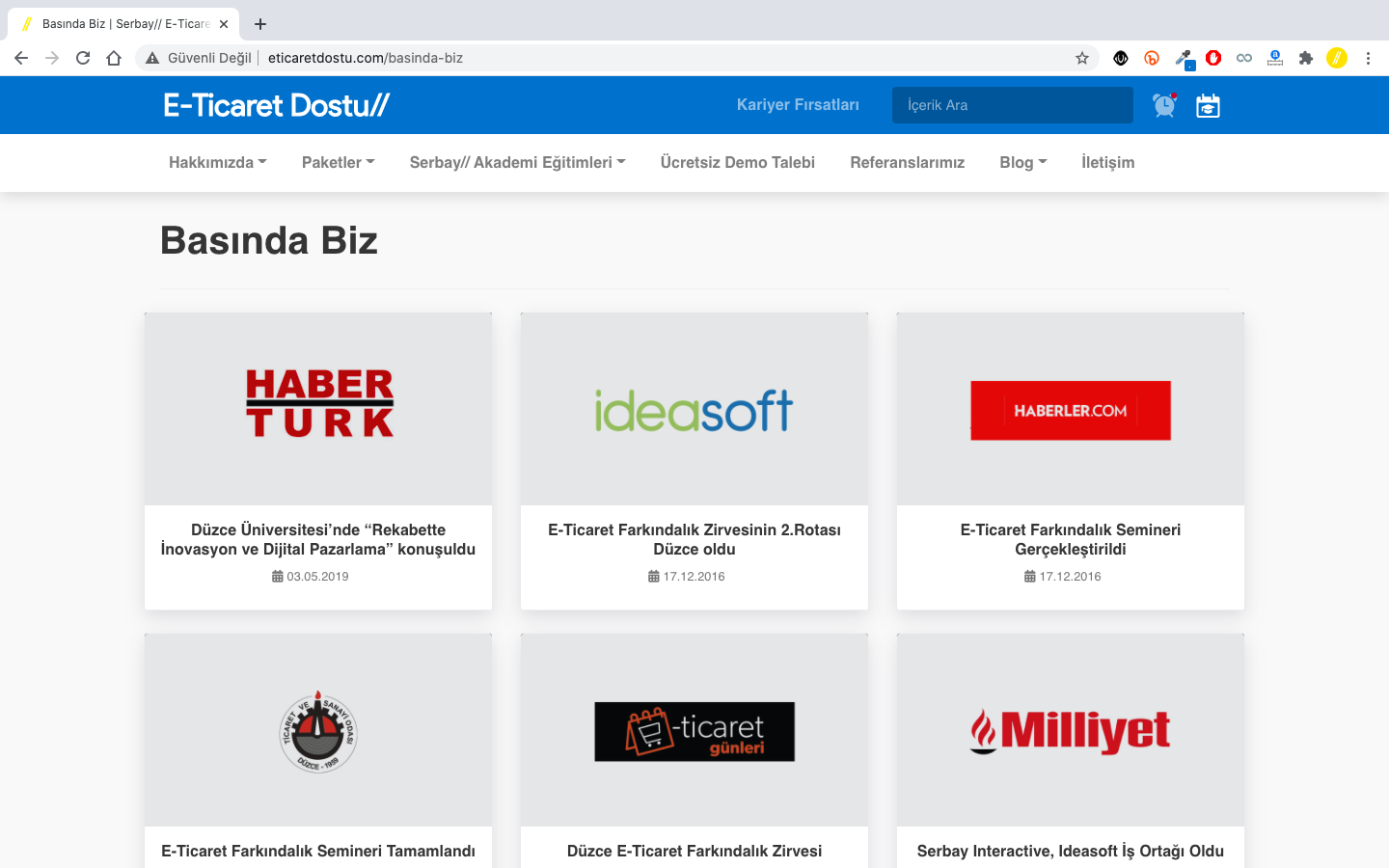This screenshot has width=1389, height=868.
Task: Expand the Paketler dropdown menu
Action: point(339,163)
